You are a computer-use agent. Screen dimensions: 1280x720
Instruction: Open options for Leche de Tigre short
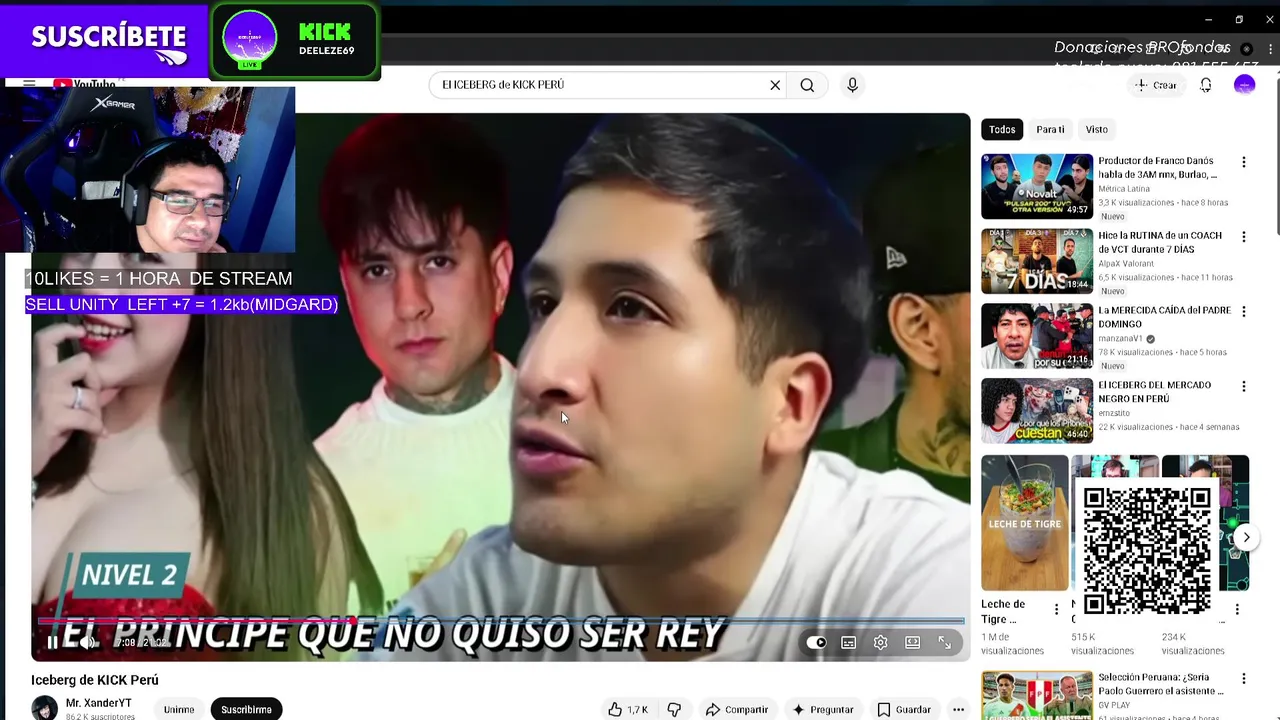coord(1056,609)
